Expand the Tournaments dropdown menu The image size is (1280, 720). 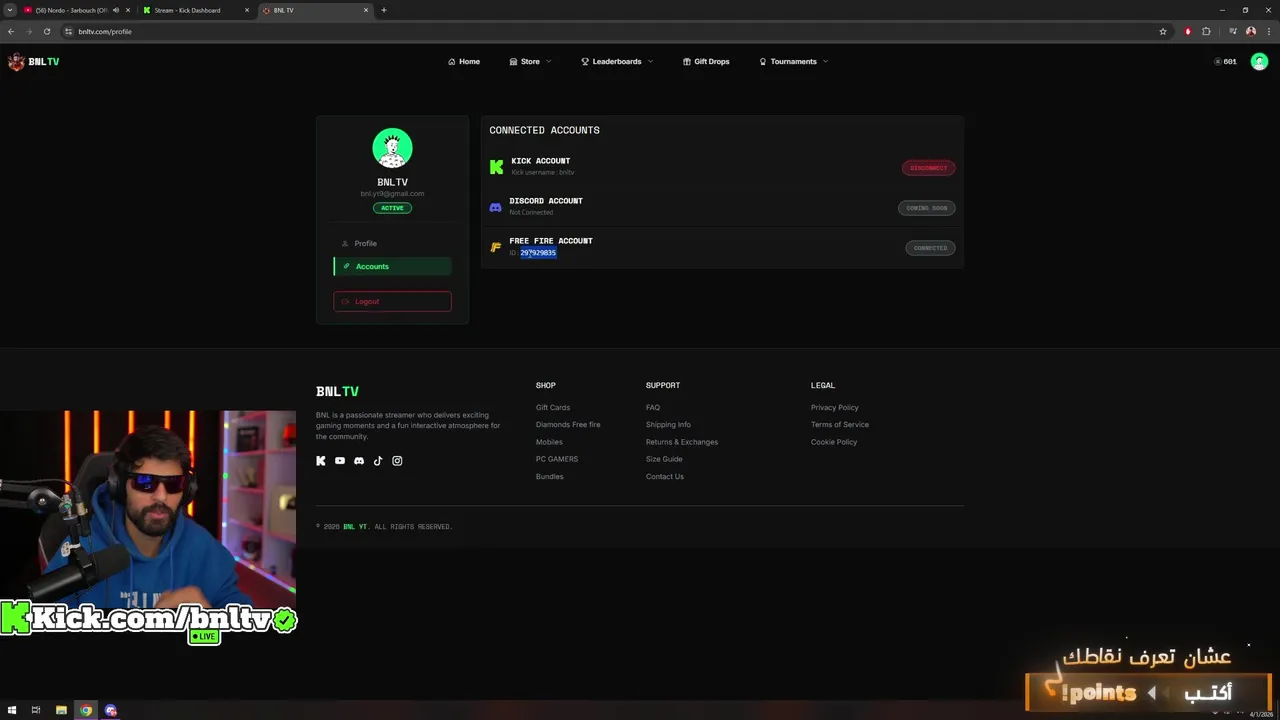(794, 62)
